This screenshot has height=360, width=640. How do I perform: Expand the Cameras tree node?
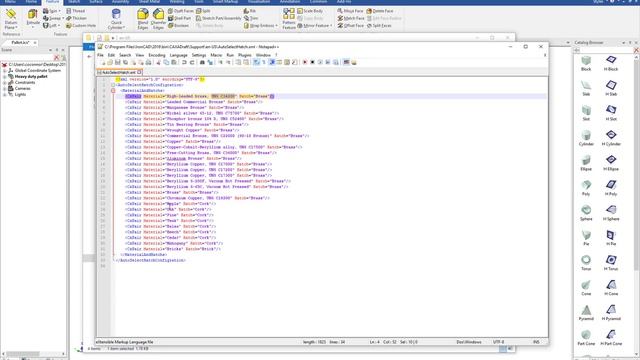pos(5,88)
